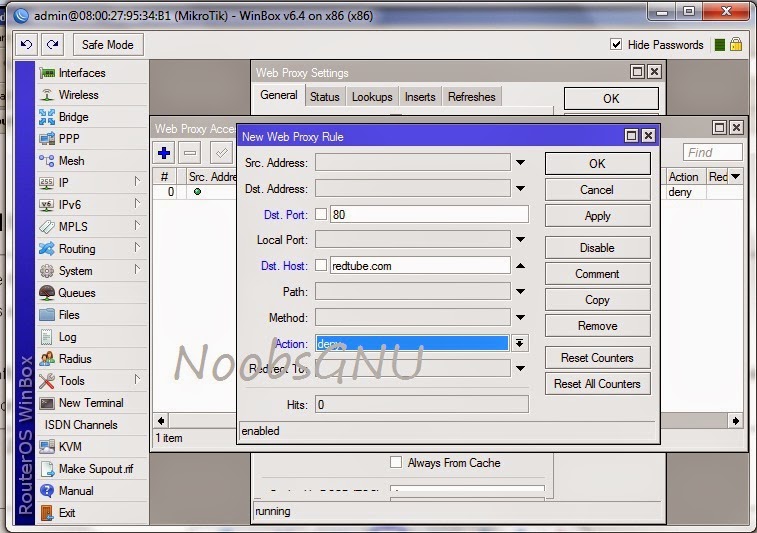757x533 pixels.
Task: Switch to the Refreshes tab
Action: (x=472, y=97)
